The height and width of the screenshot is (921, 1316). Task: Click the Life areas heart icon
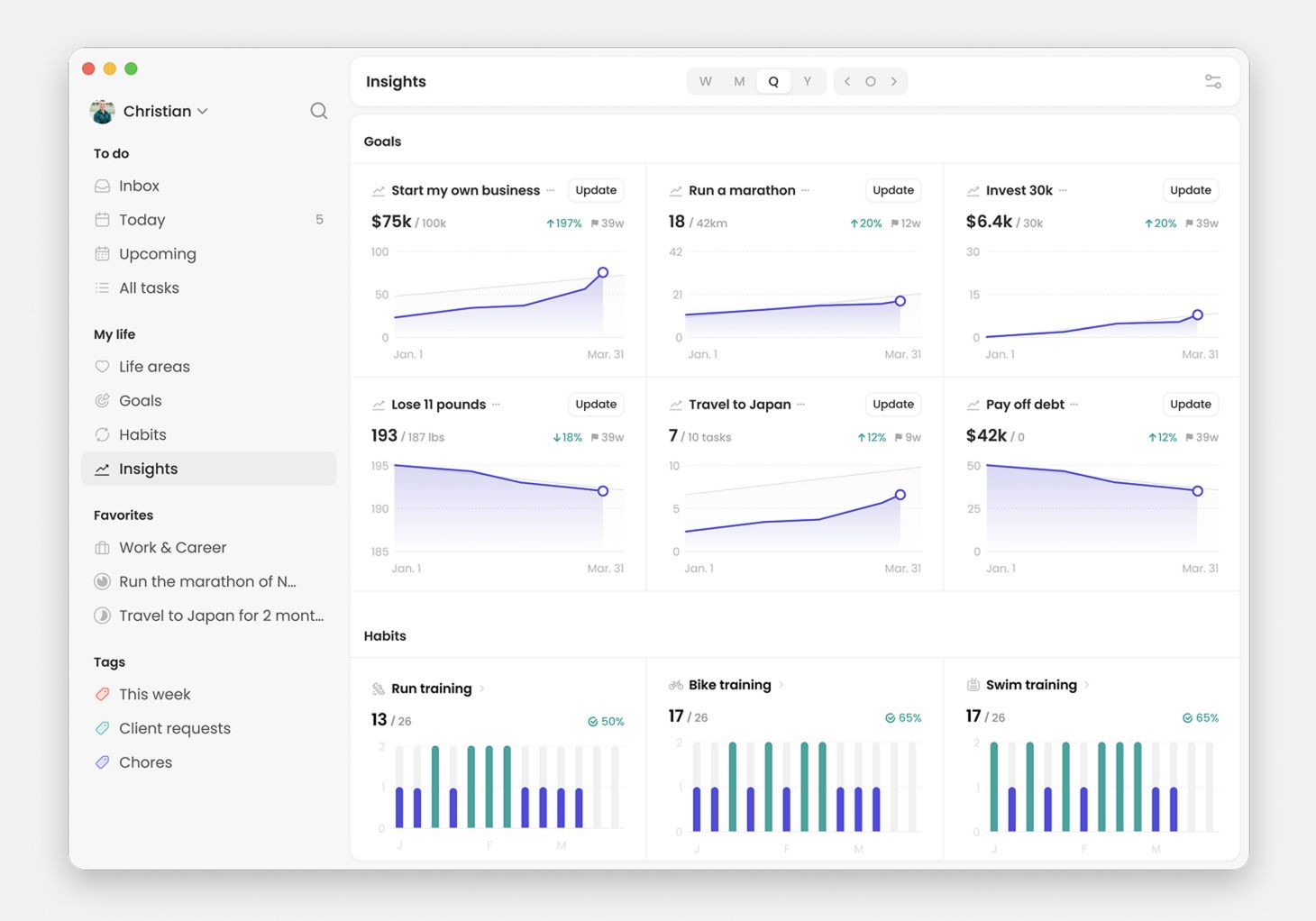pyautogui.click(x=103, y=367)
